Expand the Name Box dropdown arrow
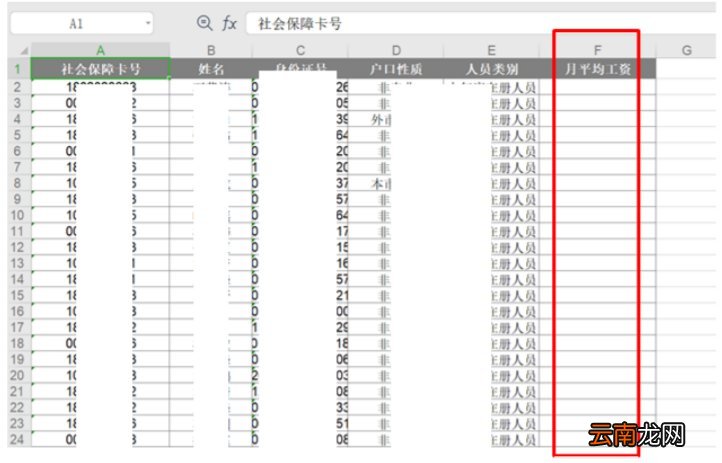This screenshot has height=463, width=722. click(x=148, y=23)
